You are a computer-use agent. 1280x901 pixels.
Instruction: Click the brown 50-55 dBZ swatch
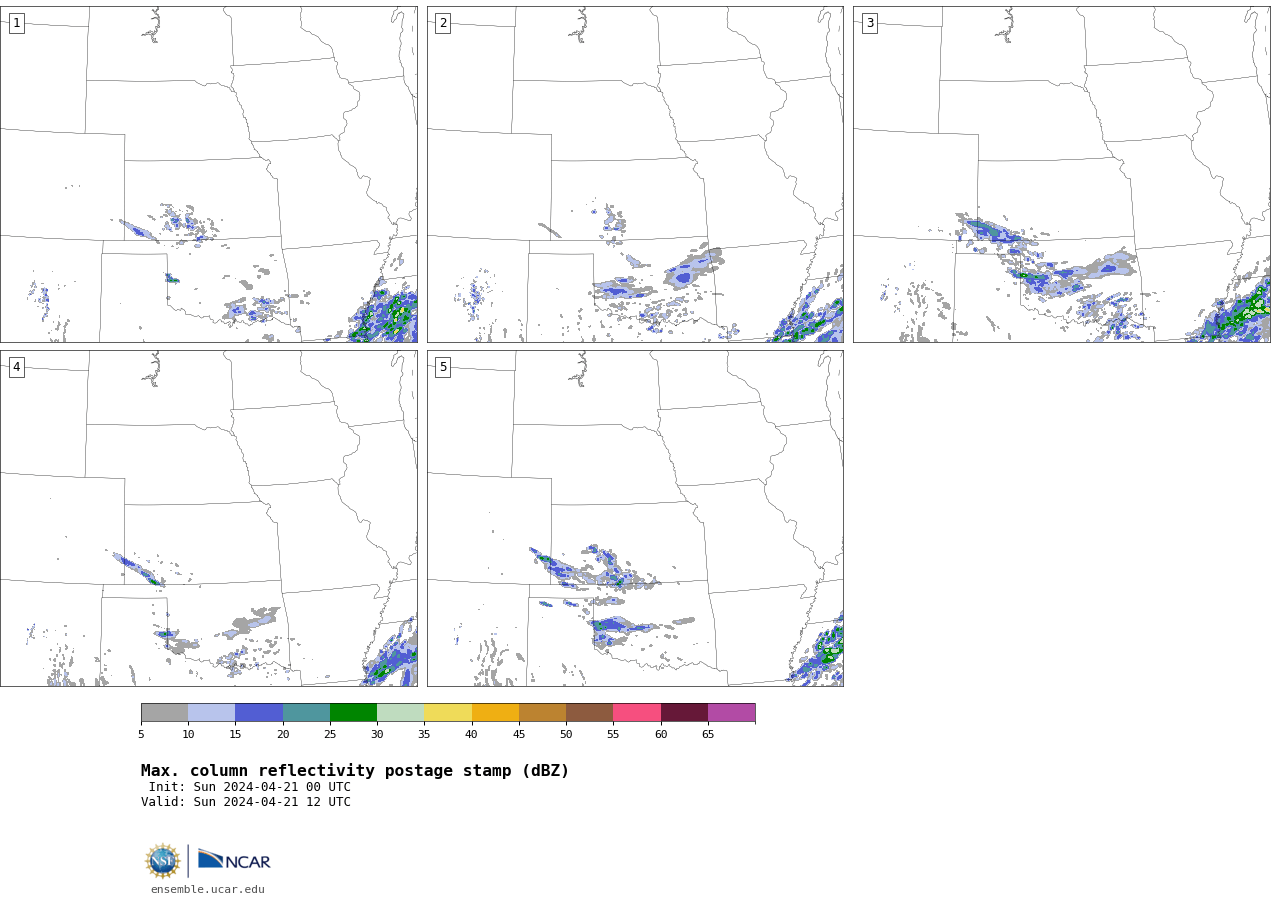coord(589,713)
